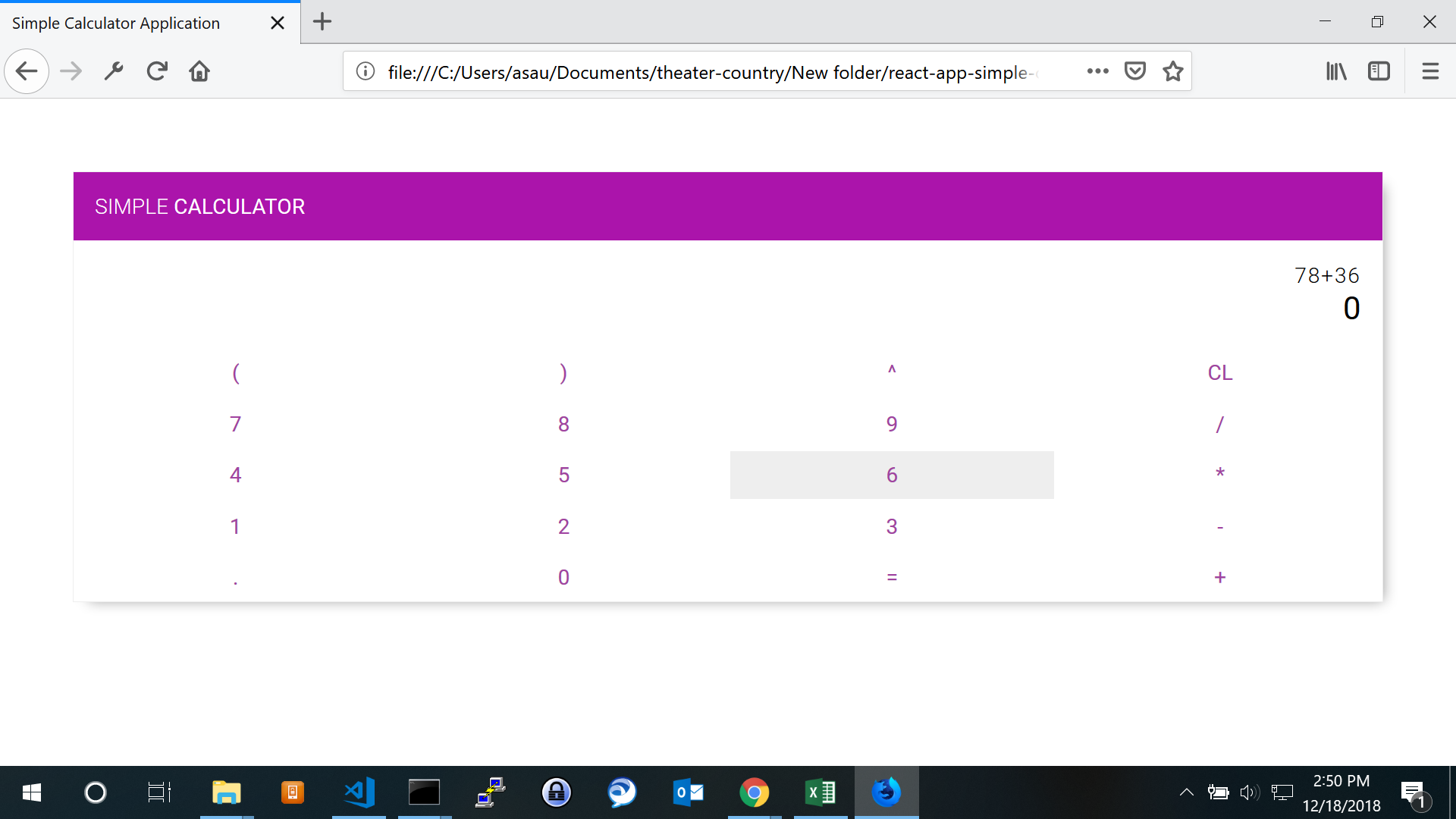1456x819 pixels.
Task: Show site information icon
Action: point(366,71)
